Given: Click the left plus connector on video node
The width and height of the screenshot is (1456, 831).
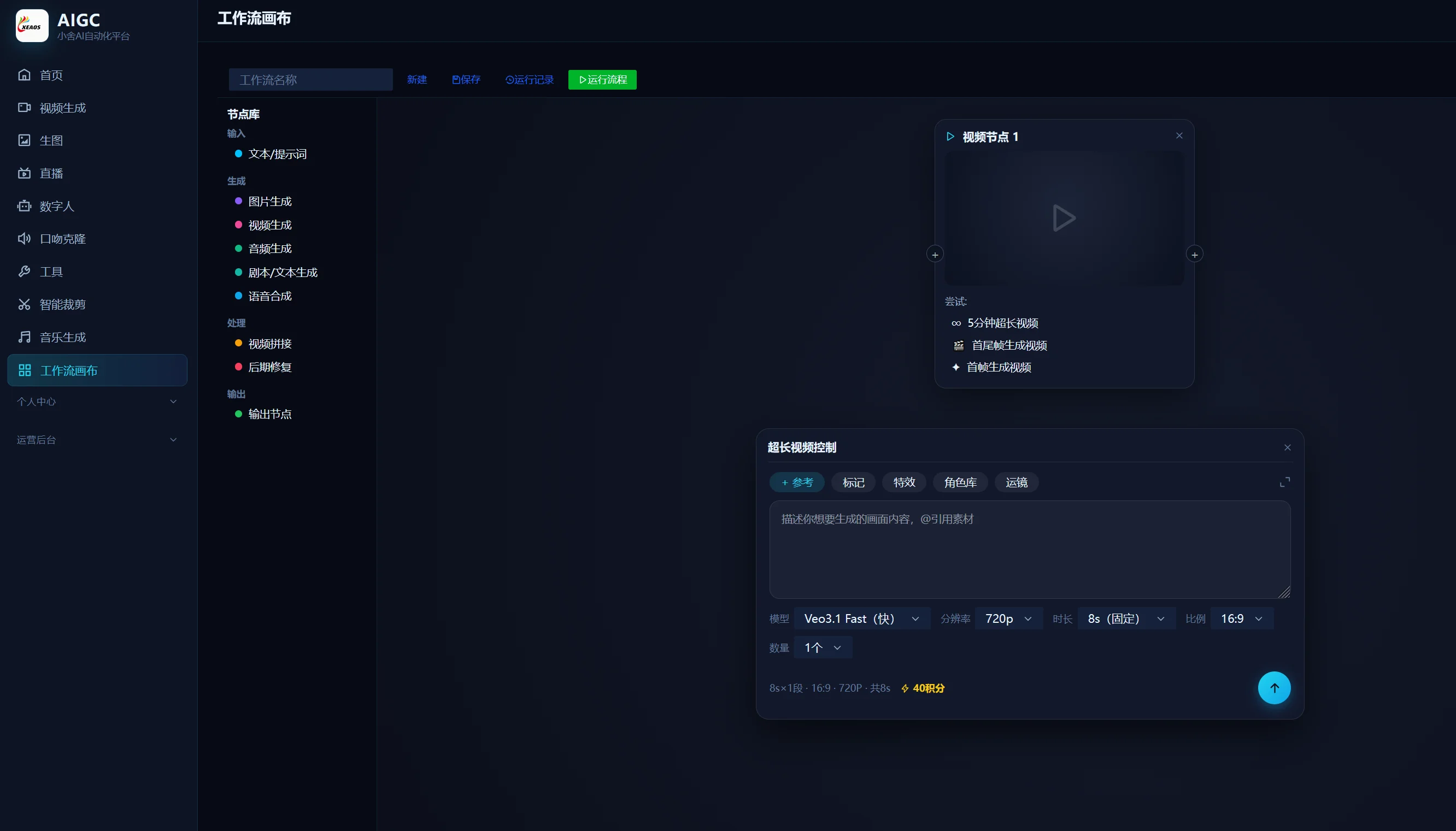Looking at the screenshot, I should 935,255.
